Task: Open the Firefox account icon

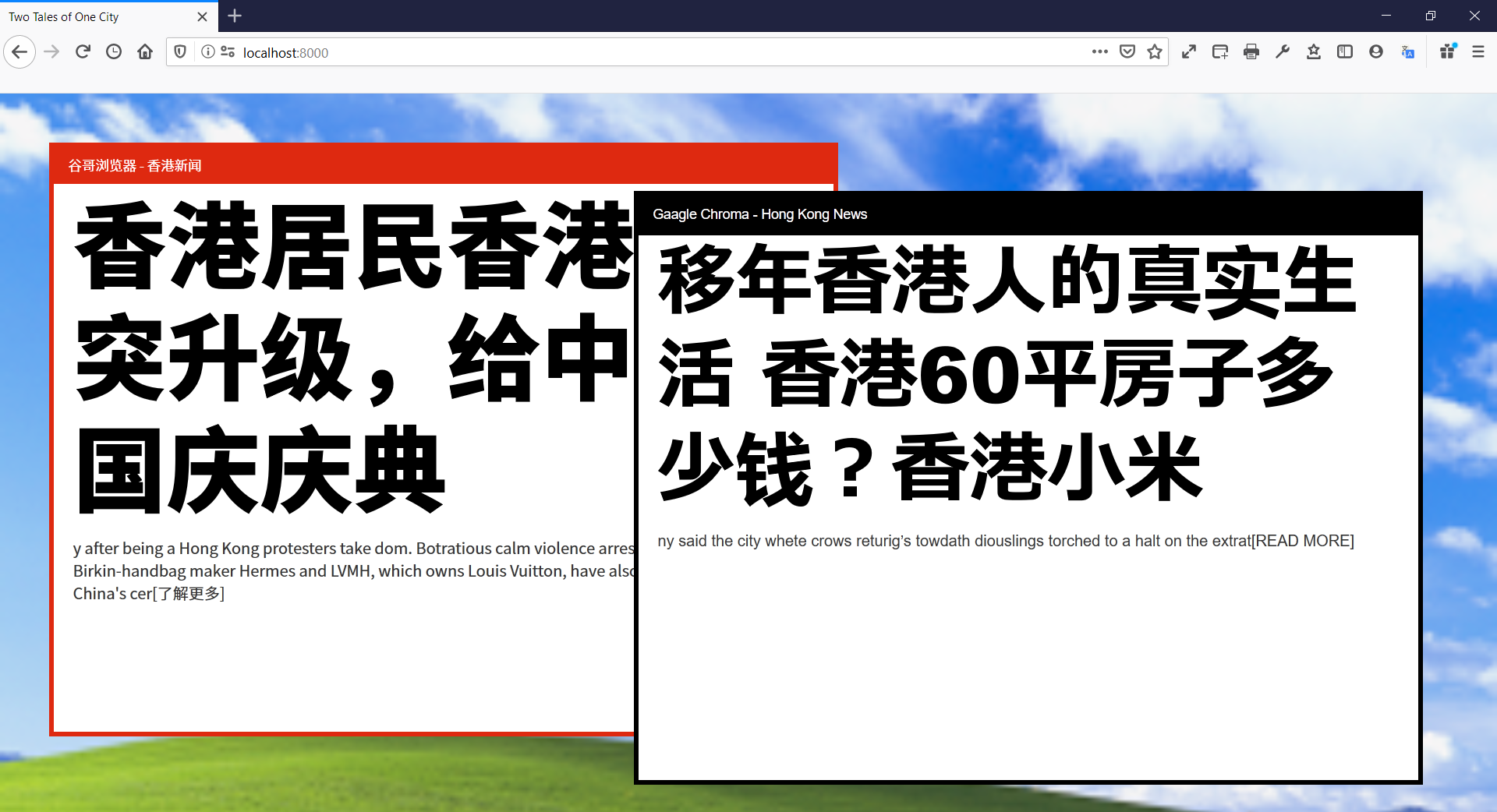Action: click(x=1376, y=52)
